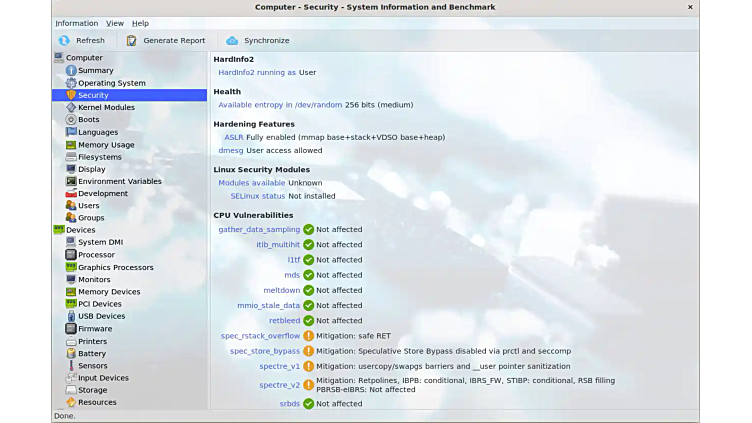Open the Help menu
This screenshot has width=752, height=423.
point(140,23)
